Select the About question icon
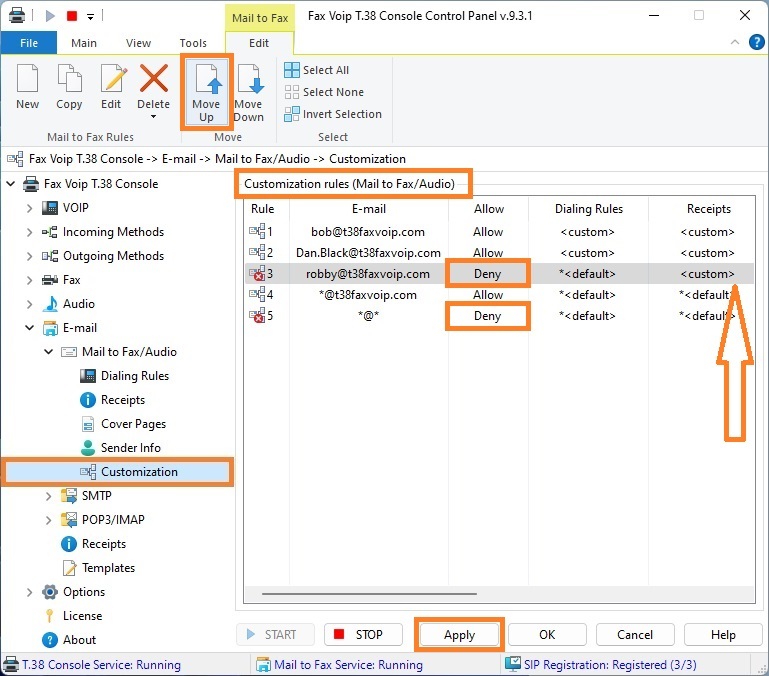769x676 pixels. [50, 640]
